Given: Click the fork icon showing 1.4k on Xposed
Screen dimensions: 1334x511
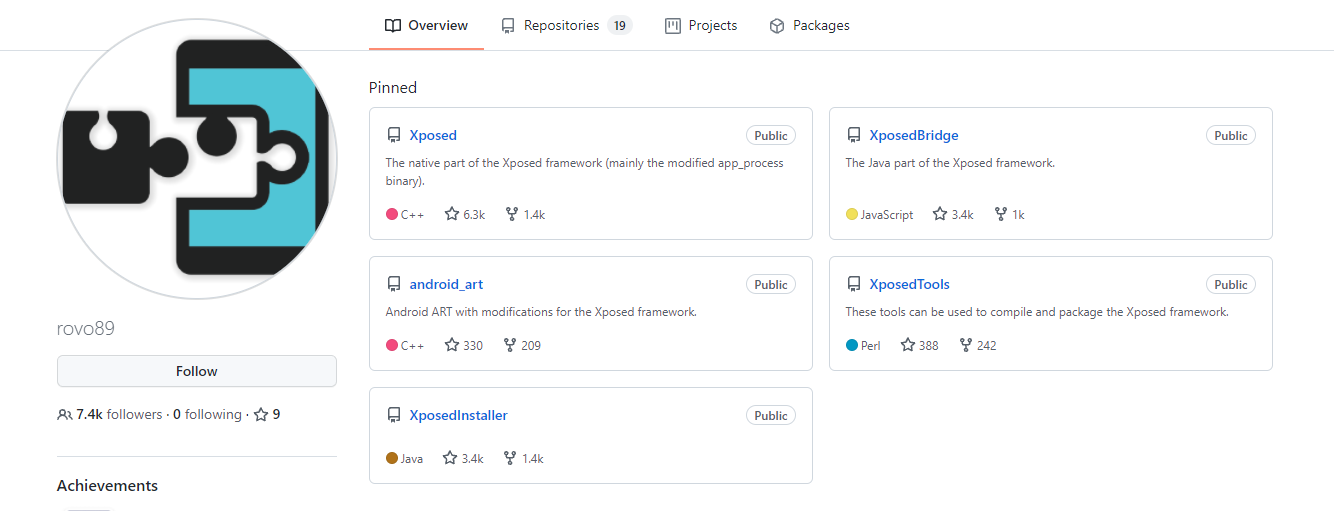Looking at the screenshot, I should 512,214.
